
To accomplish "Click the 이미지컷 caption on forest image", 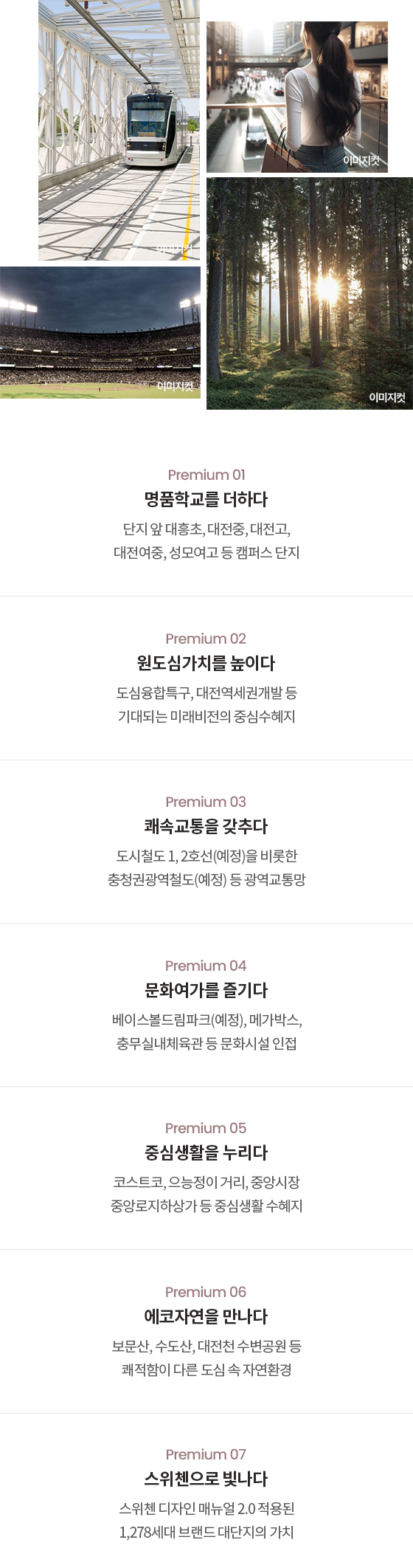I will point(387,397).
